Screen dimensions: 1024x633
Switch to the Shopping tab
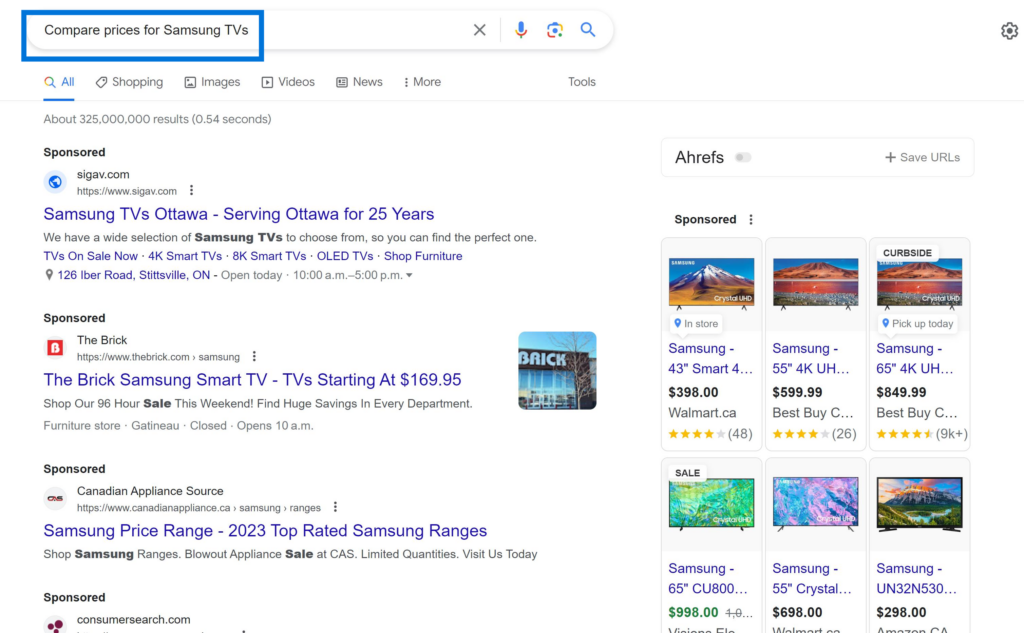click(x=129, y=82)
